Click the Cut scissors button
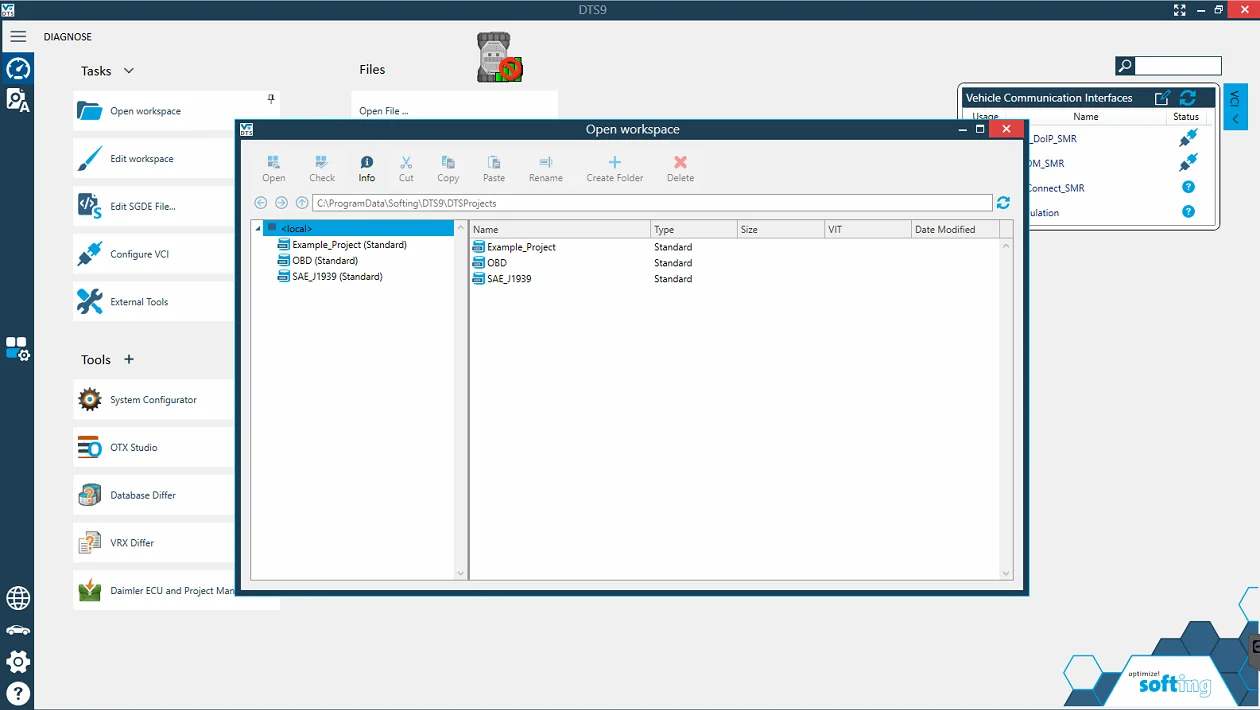The image size is (1260, 710). 406,168
